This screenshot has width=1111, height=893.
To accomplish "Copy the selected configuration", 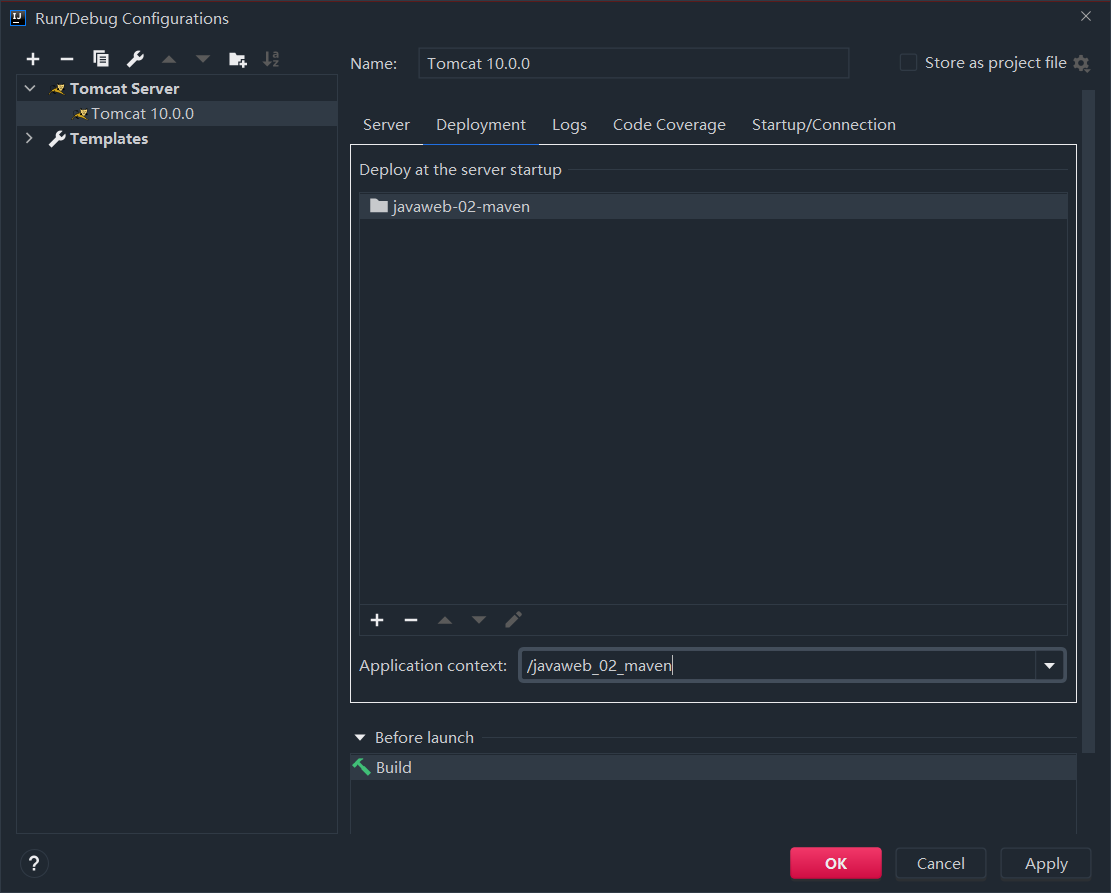I will (x=101, y=59).
